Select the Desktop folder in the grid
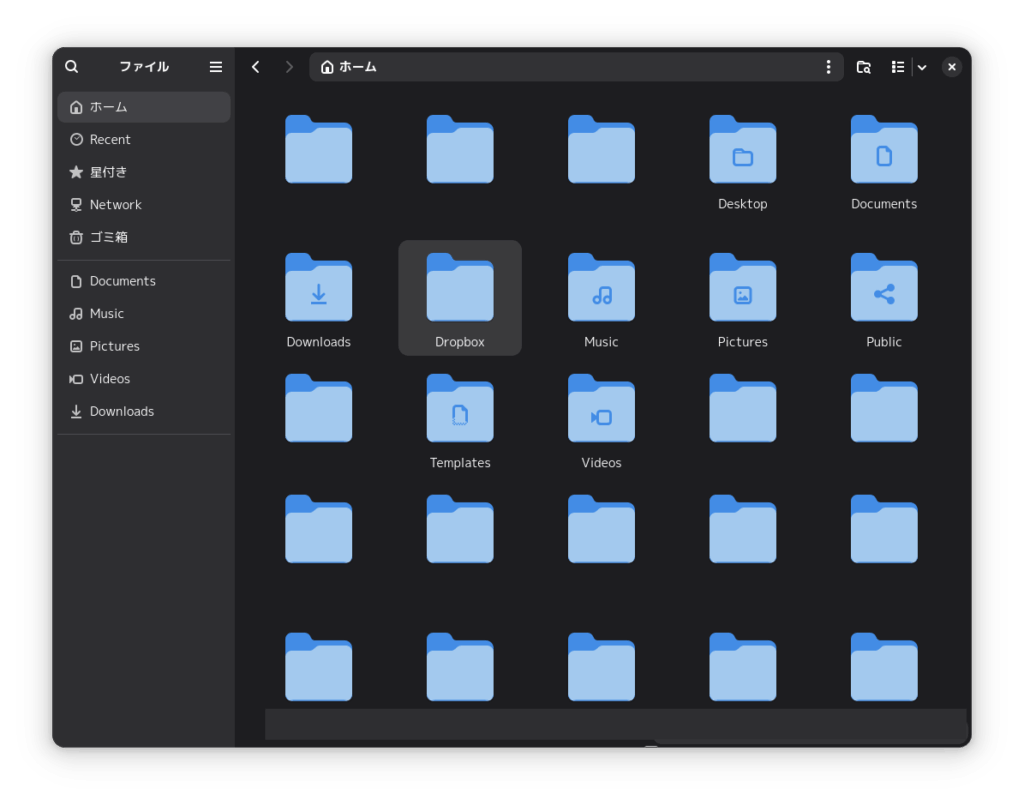This screenshot has height=805, width=1024. pyautogui.click(x=743, y=163)
